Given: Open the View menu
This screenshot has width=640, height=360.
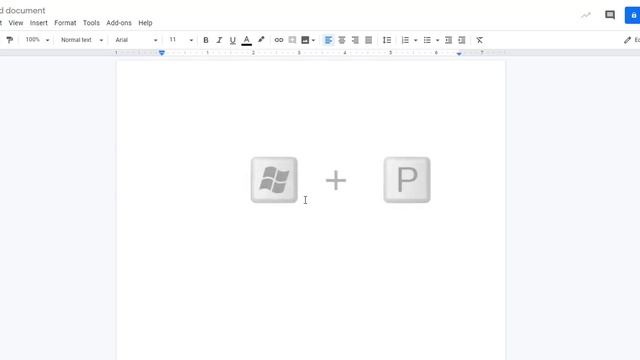Looking at the screenshot, I should [x=16, y=23].
